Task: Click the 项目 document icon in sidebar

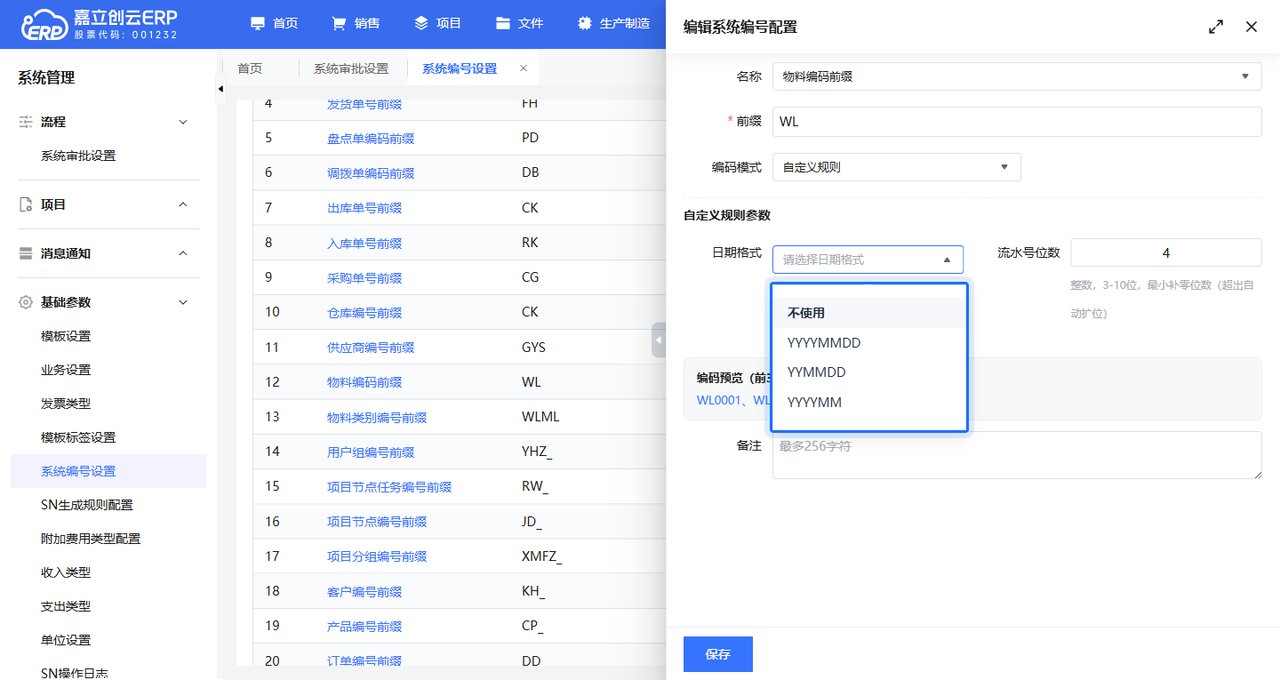Action: 26,205
